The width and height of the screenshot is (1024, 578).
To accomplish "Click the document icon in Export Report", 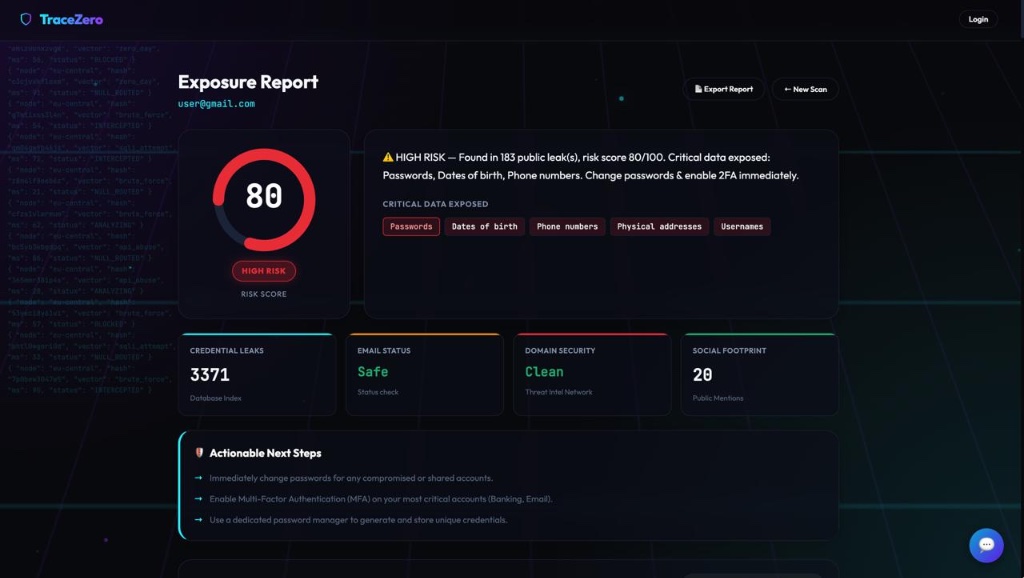I will coord(698,89).
